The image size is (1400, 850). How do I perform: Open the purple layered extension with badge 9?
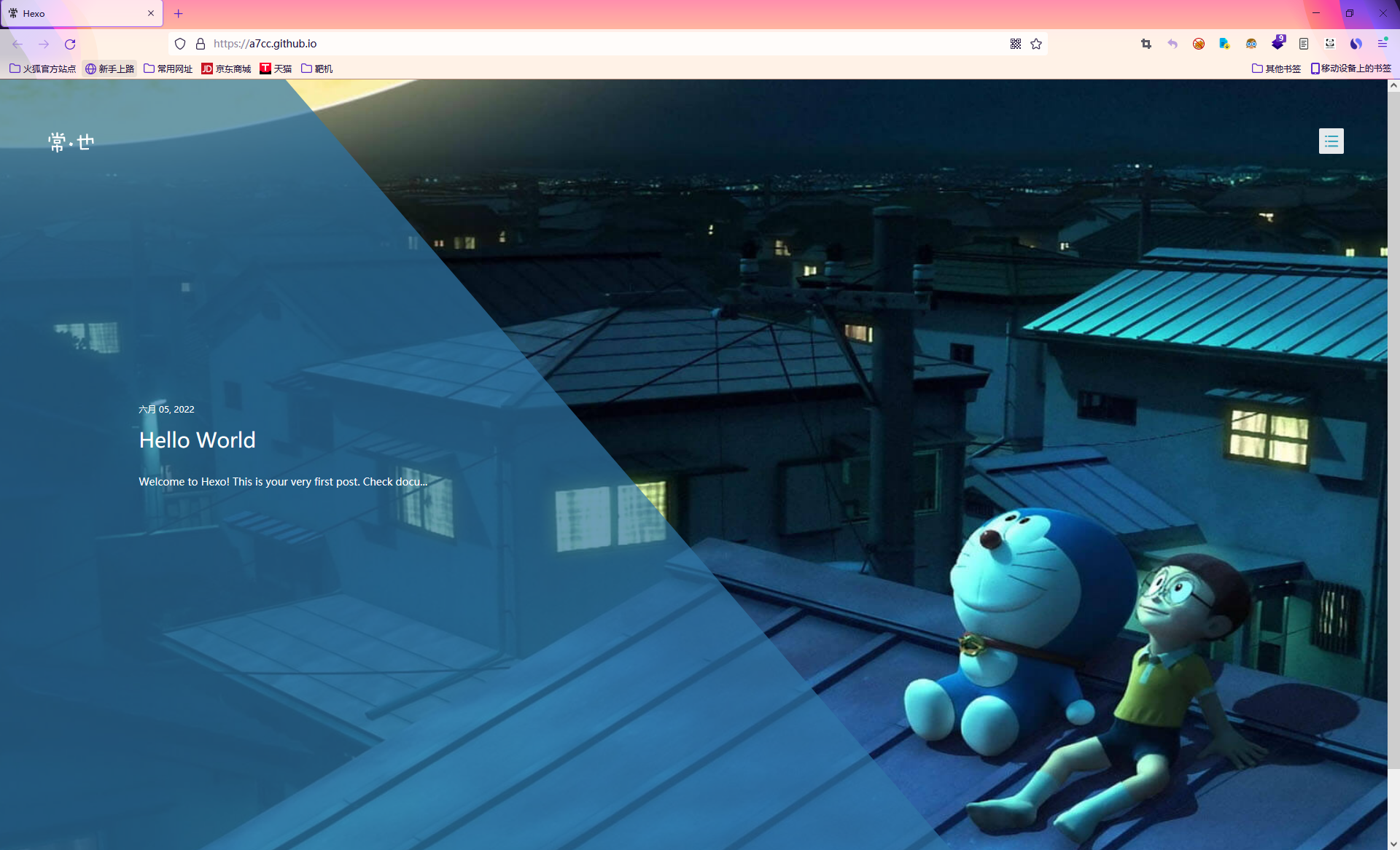(x=1277, y=43)
